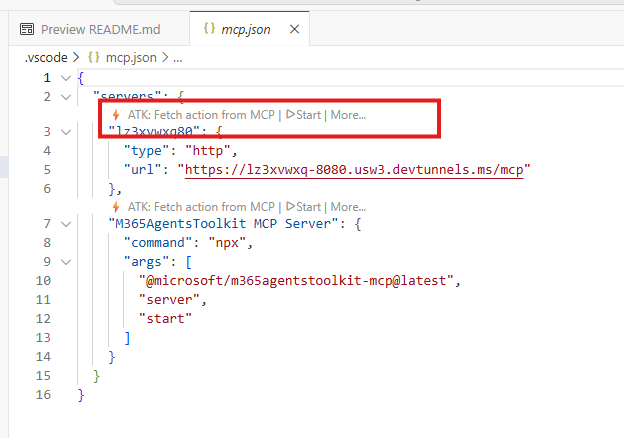Collapse the fold chevron on line 1

coord(66,78)
